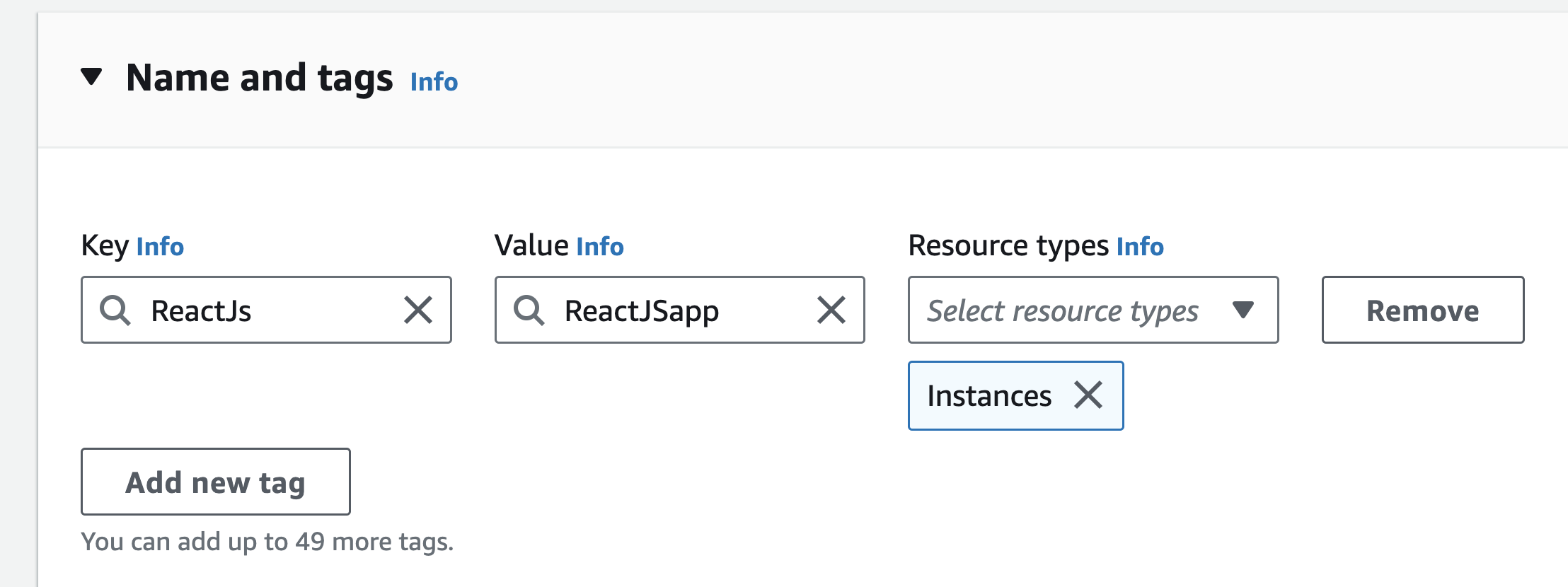Open the Info link next to Key

pyautogui.click(x=160, y=247)
